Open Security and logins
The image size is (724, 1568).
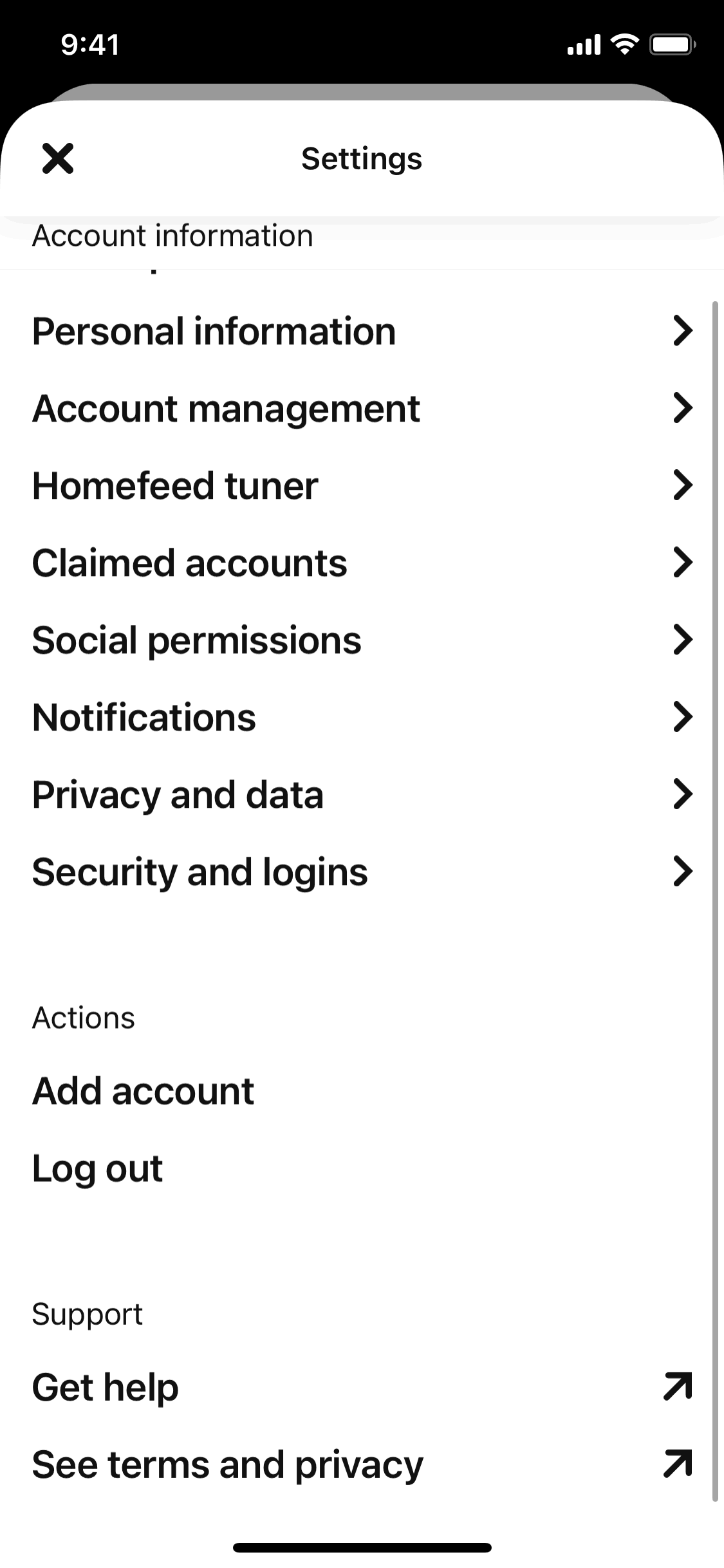tap(200, 872)
